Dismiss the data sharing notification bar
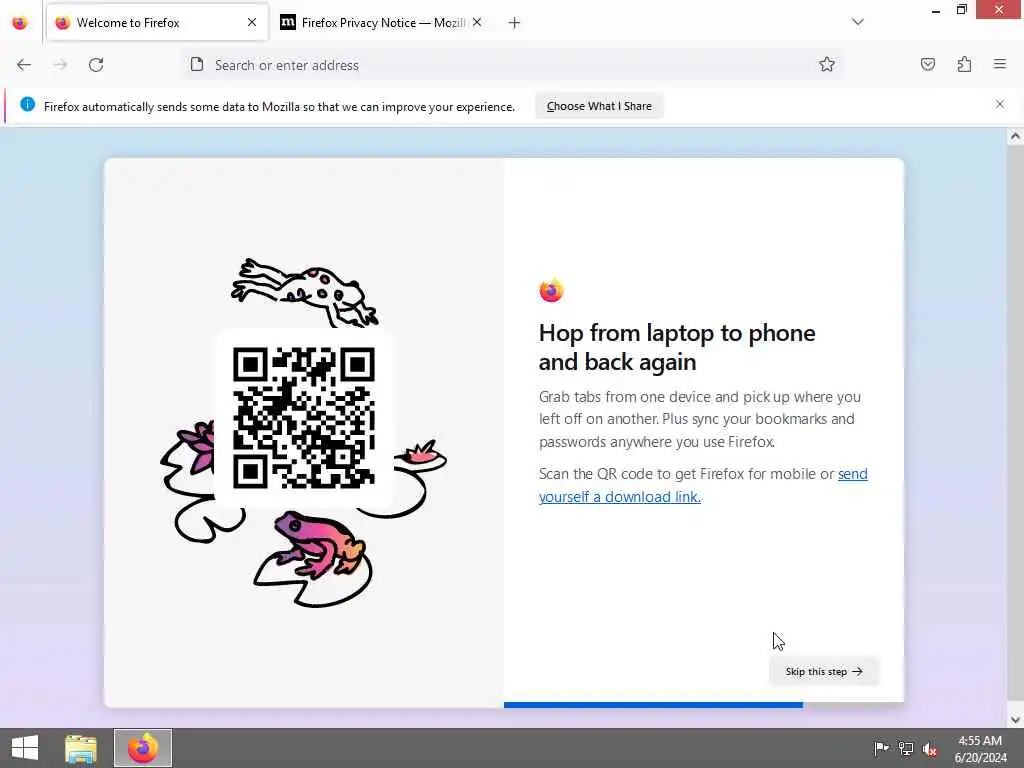The image size is (1024, 768). (1000, 104)
